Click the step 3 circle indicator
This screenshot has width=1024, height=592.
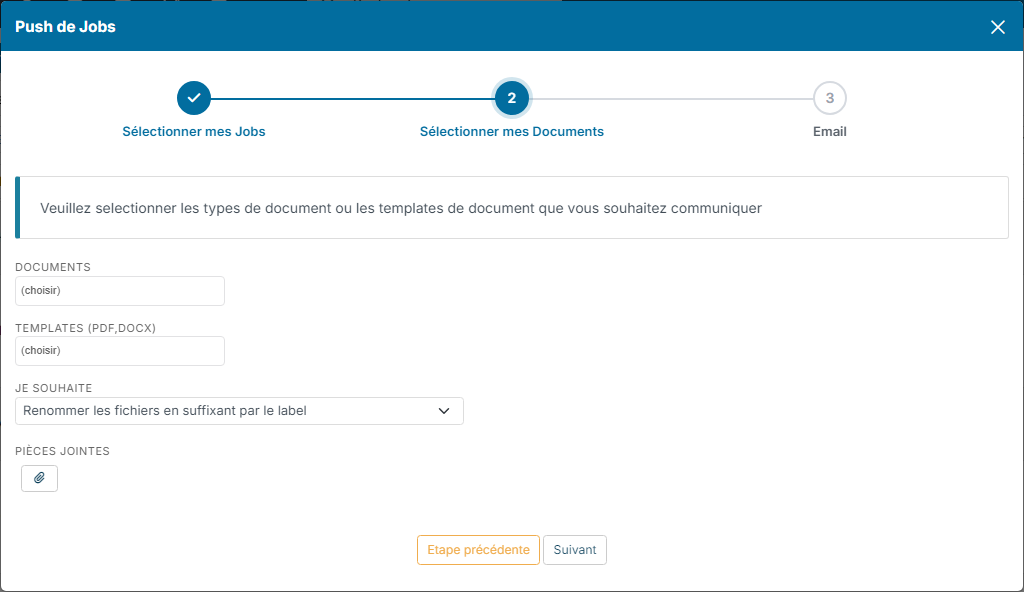click(x=829, y=98)
